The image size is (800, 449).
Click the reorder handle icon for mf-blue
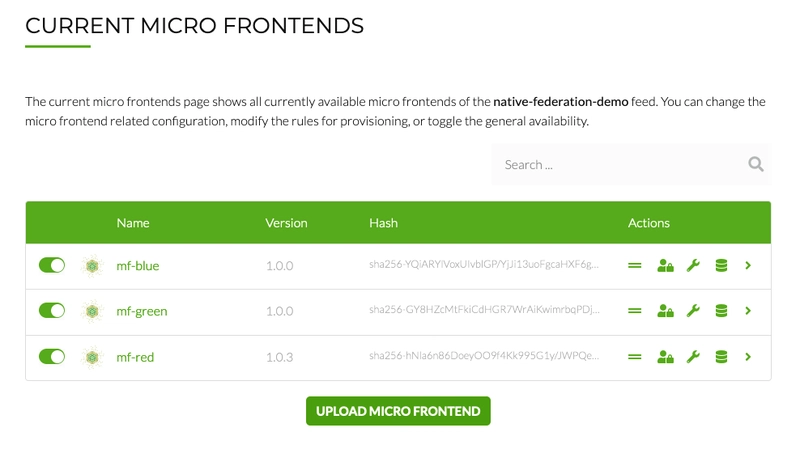(634, 265)
